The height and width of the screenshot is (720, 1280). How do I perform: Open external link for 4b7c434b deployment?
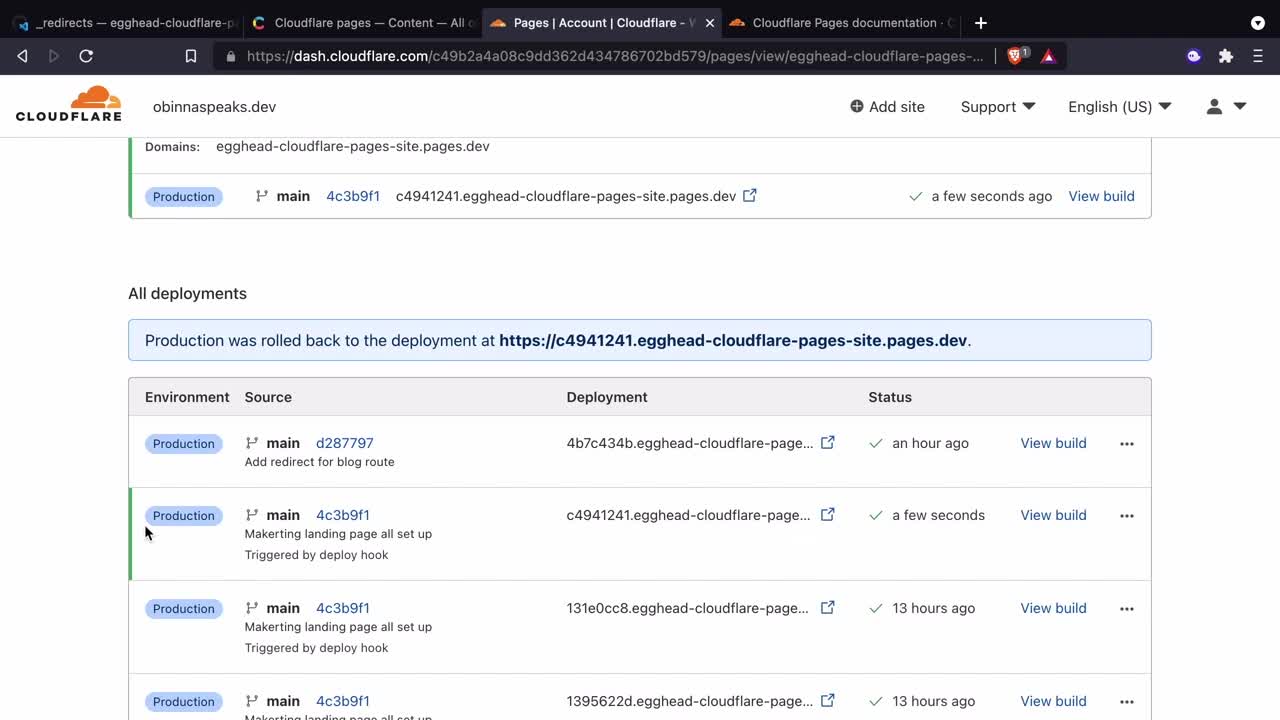tap(827, 443)
